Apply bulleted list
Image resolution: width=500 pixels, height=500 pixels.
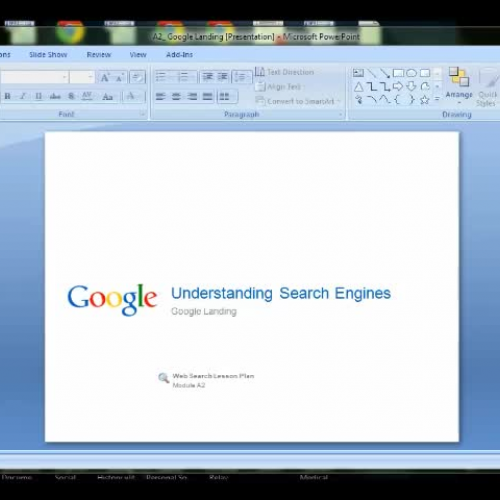pos(161,77)
